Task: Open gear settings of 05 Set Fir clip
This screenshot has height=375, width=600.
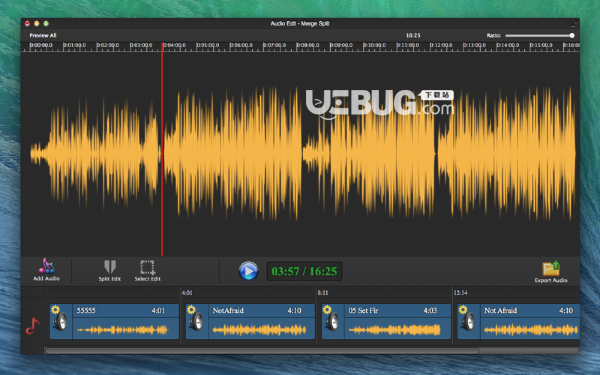Action: tap(327, 309)
